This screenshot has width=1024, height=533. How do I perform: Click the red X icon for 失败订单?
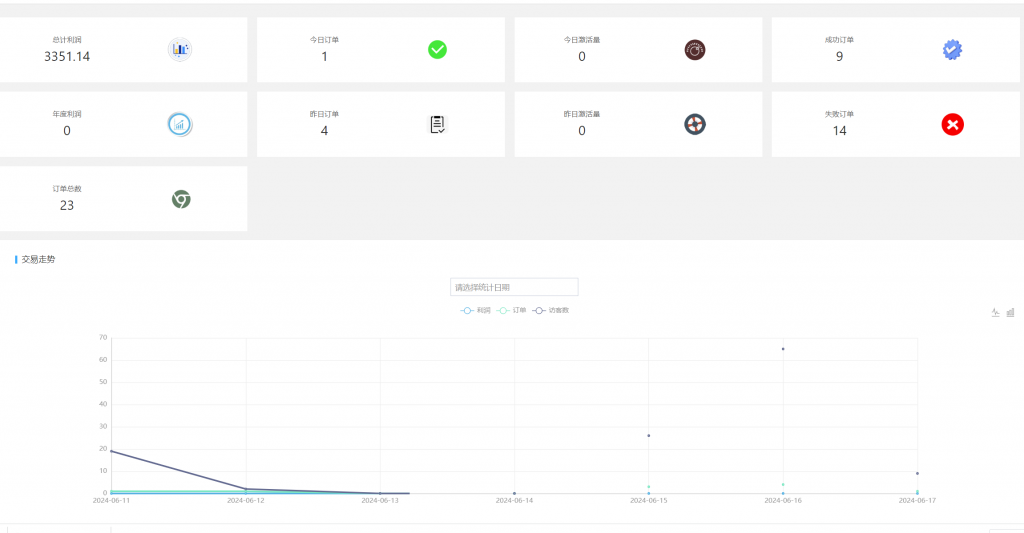(x=953, y=124)
